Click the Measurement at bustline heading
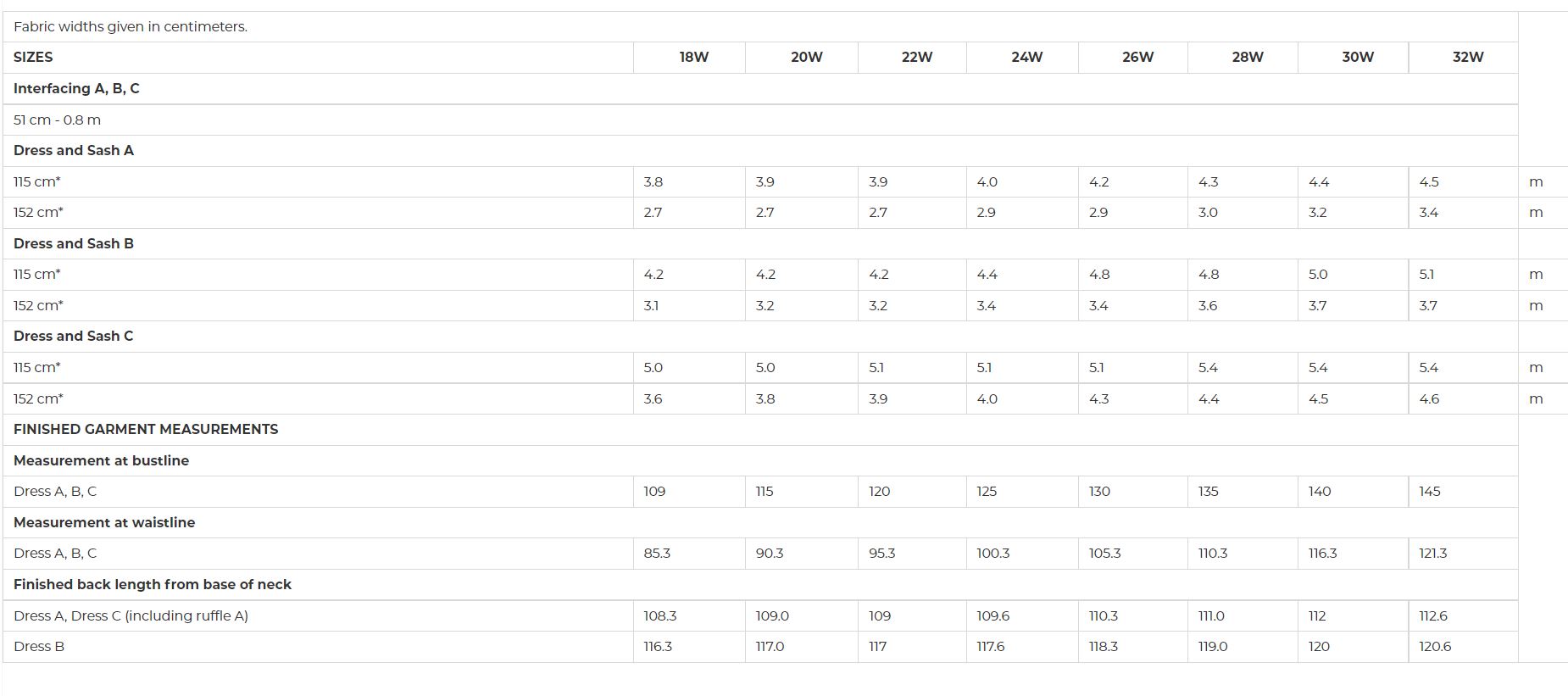This screenshot has height=696, width=1568. tap(102, 460)
